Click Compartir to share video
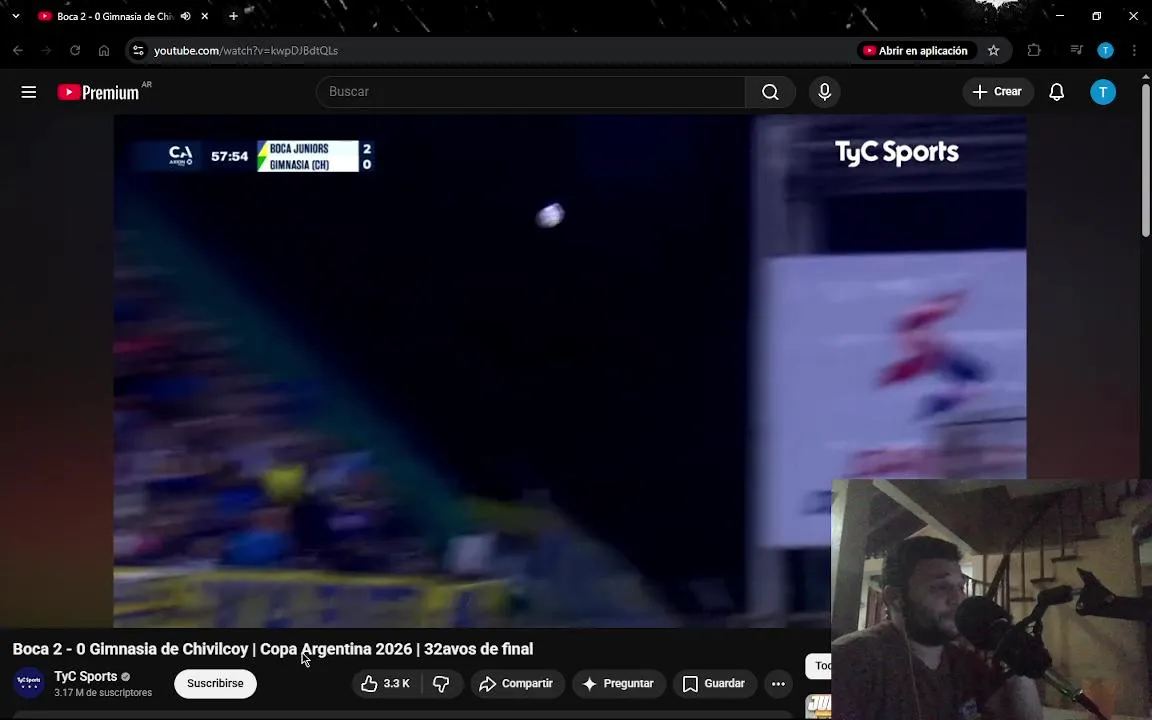Image resolution: width=1152 pixels, height=720 pixels. tap(517, 683)
